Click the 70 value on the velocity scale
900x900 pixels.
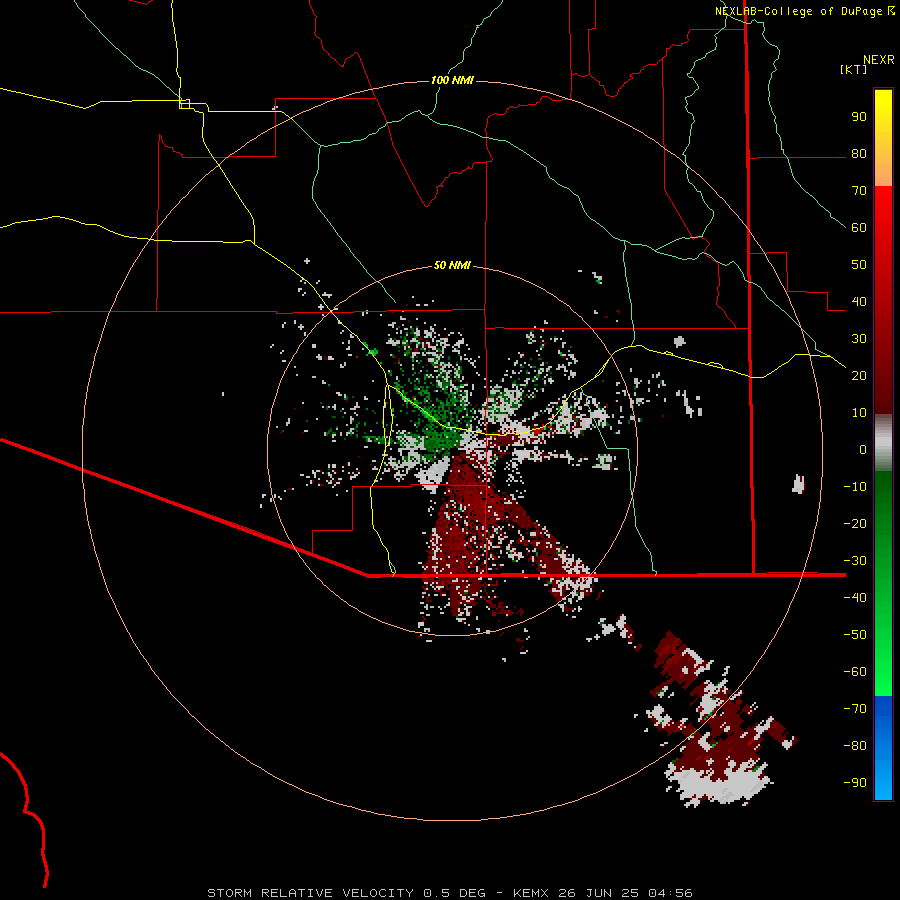(859, 191)
